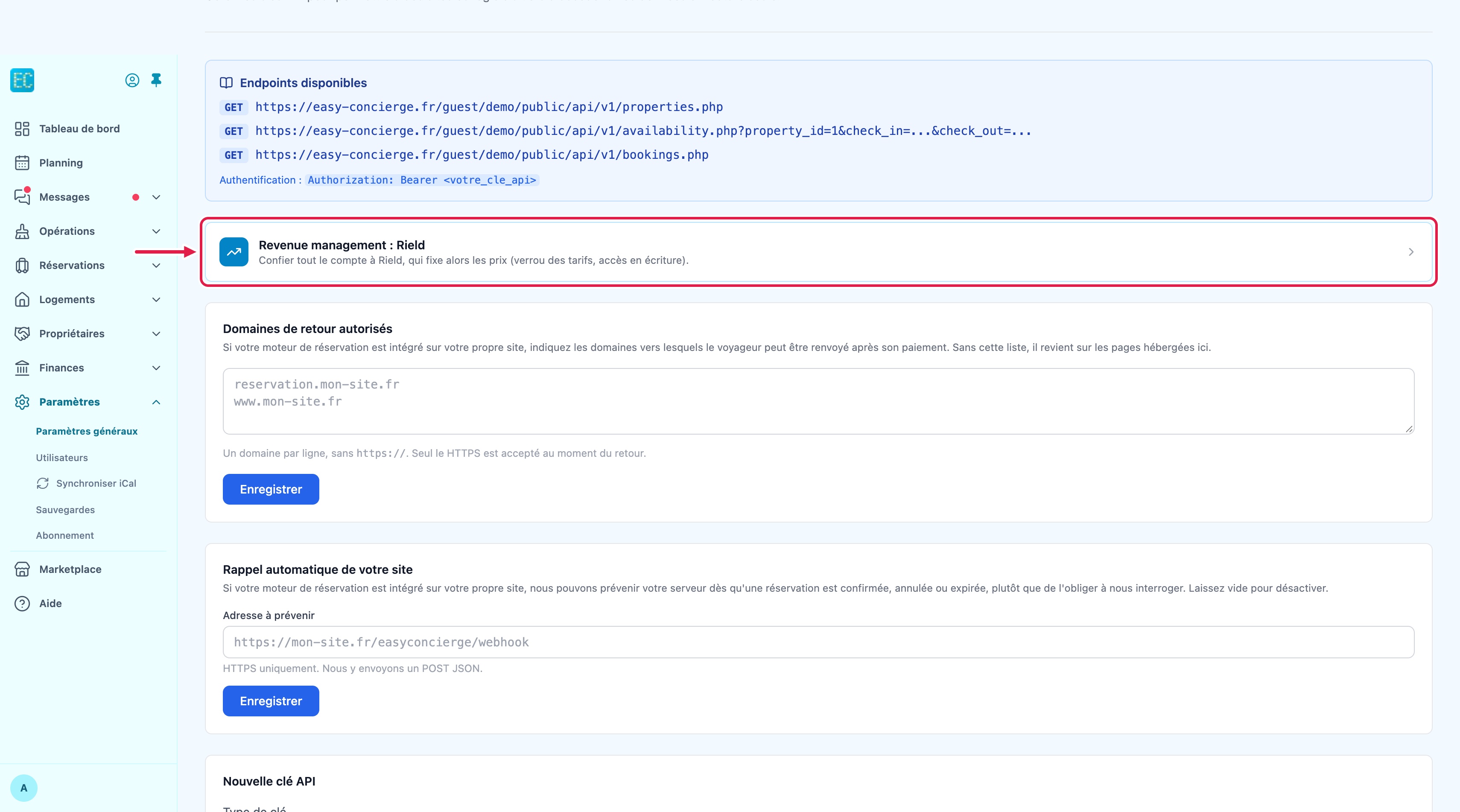Expand the Propriétaires submenu chevron
This screenshot has width=1460, height=812.
tap(156, 334)
